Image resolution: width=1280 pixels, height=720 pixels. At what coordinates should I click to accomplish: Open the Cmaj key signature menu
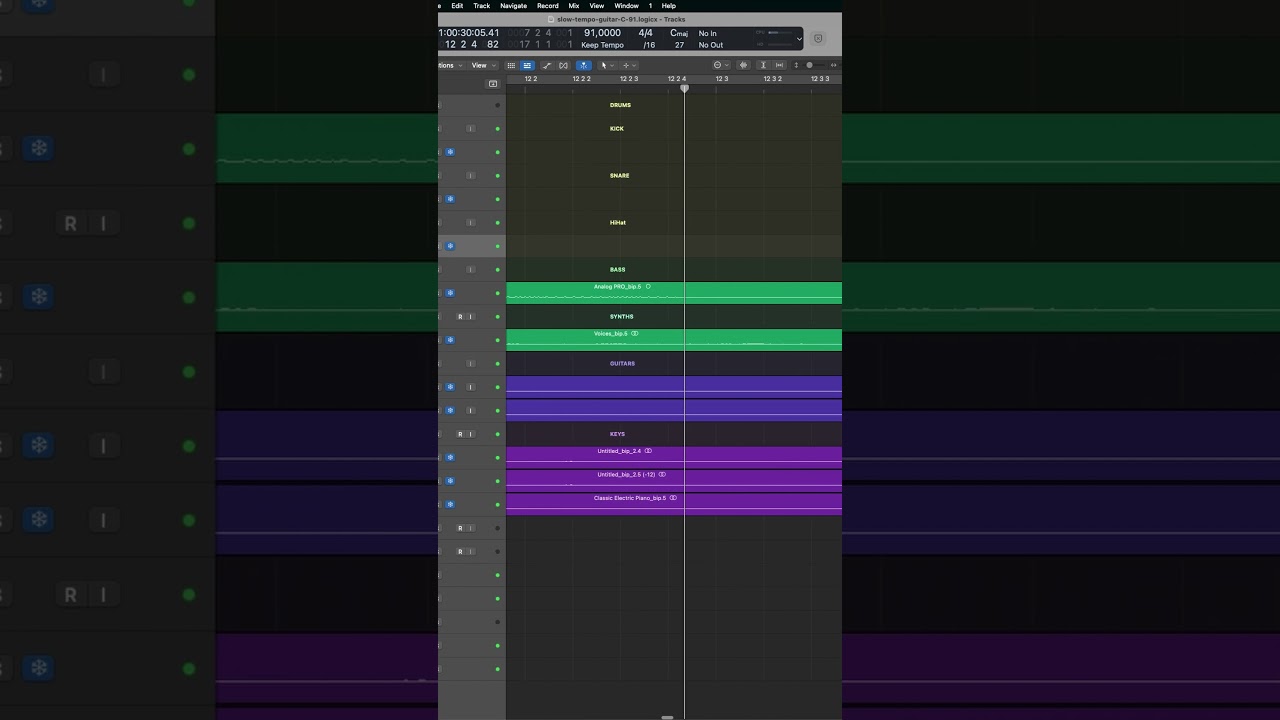tap(679, 33)
